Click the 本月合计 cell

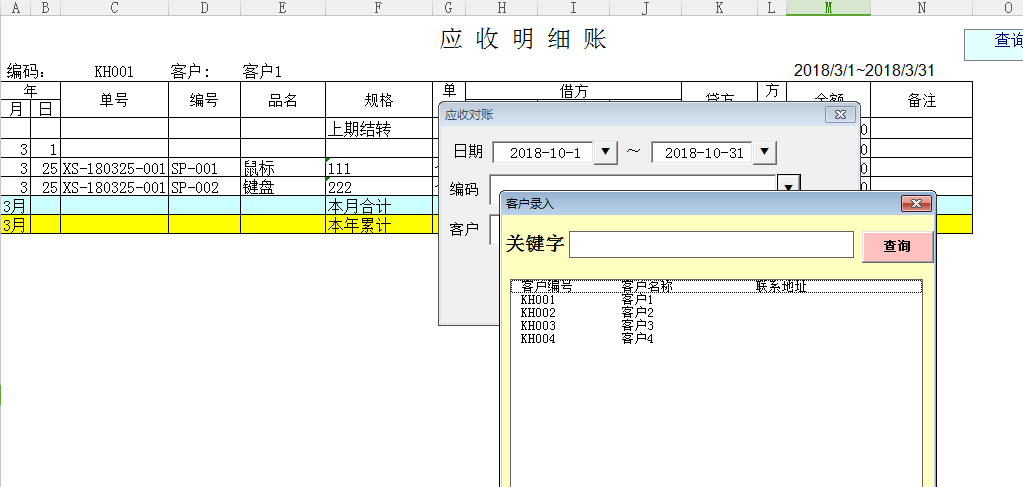(x=378, y=206)
